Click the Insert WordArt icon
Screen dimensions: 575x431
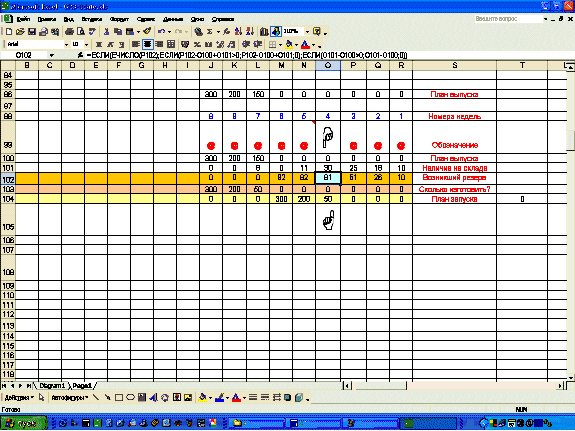(x=154, y=397)
